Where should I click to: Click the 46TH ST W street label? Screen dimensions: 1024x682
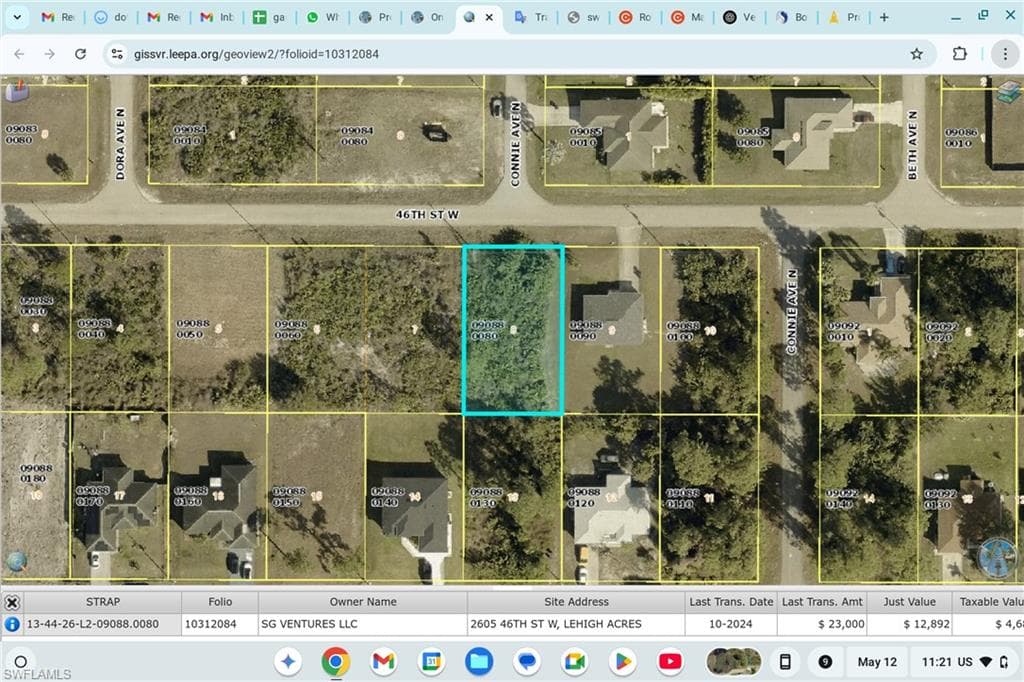point(427,214)
